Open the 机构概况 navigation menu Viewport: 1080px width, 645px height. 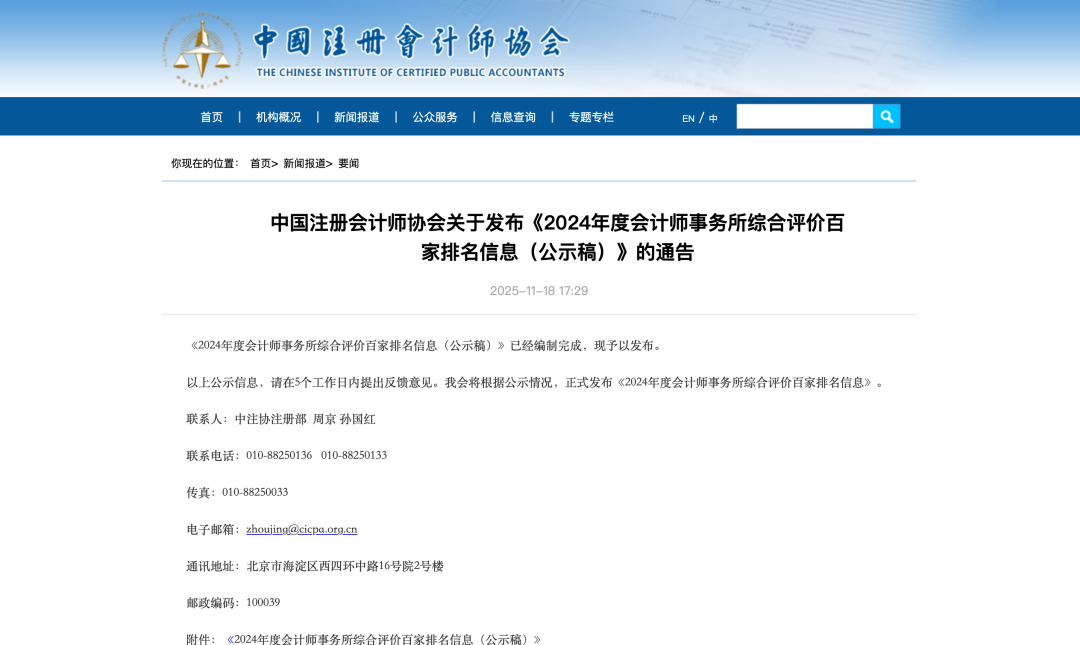(x=278, y=117)
